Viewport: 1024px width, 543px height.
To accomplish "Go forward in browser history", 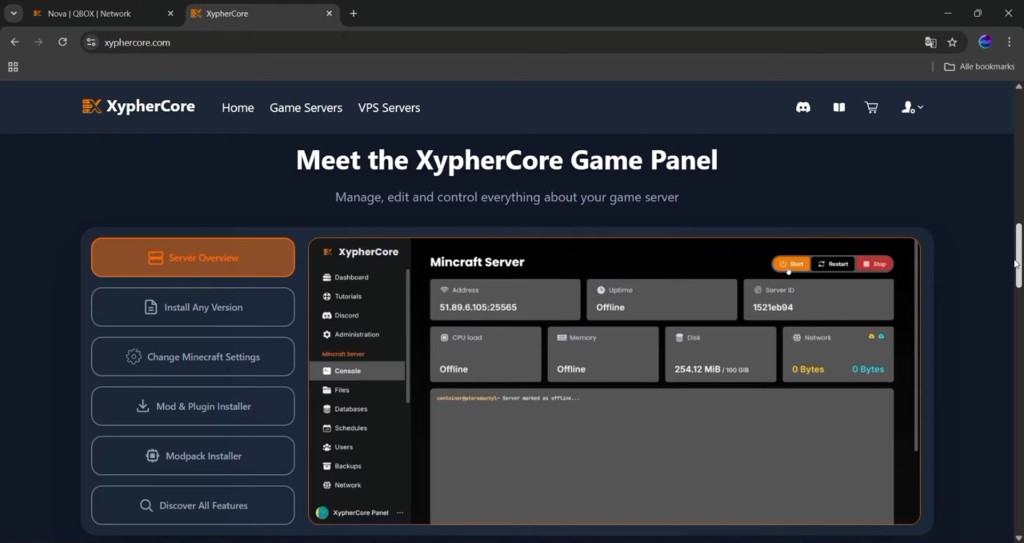I will 39,42.
